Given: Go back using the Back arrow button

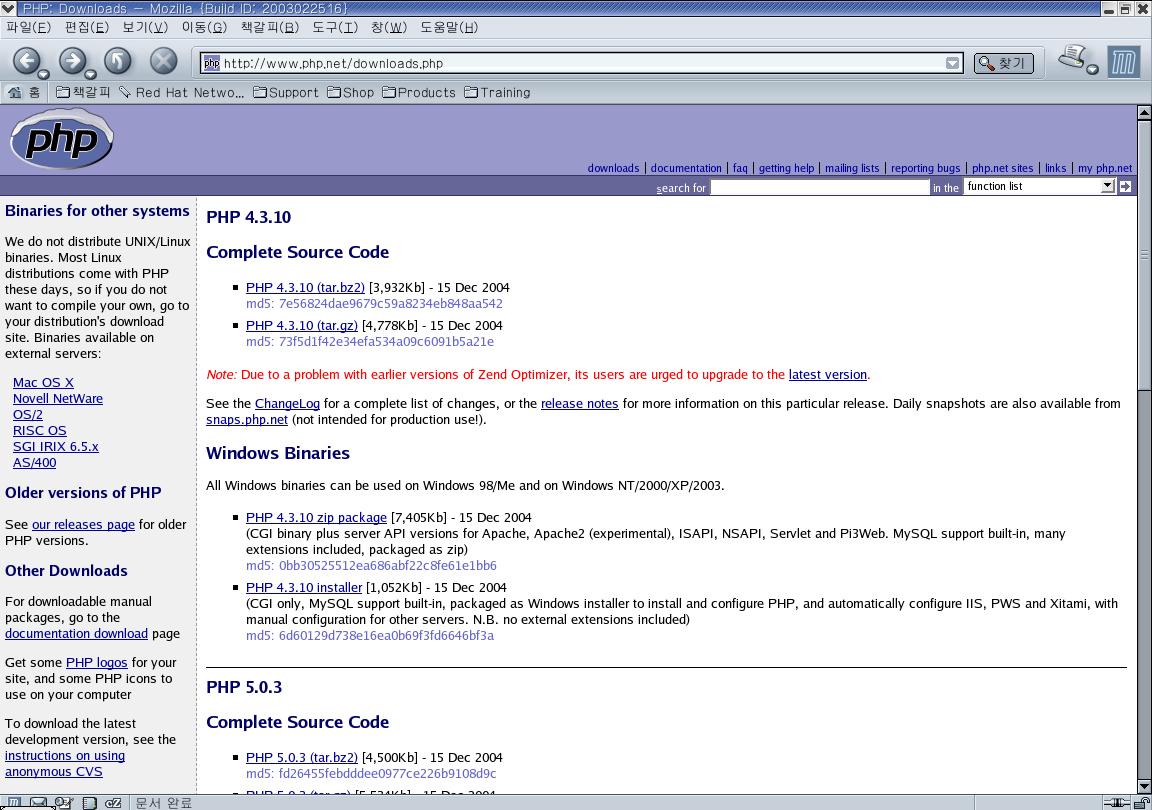Looking at the screenshot, I should click(26, 61).
